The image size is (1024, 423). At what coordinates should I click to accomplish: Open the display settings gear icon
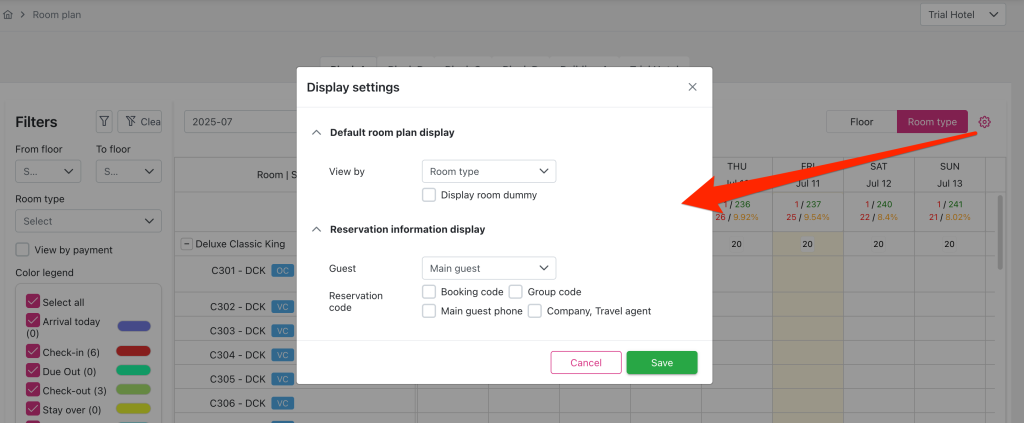tap(984, 122)
